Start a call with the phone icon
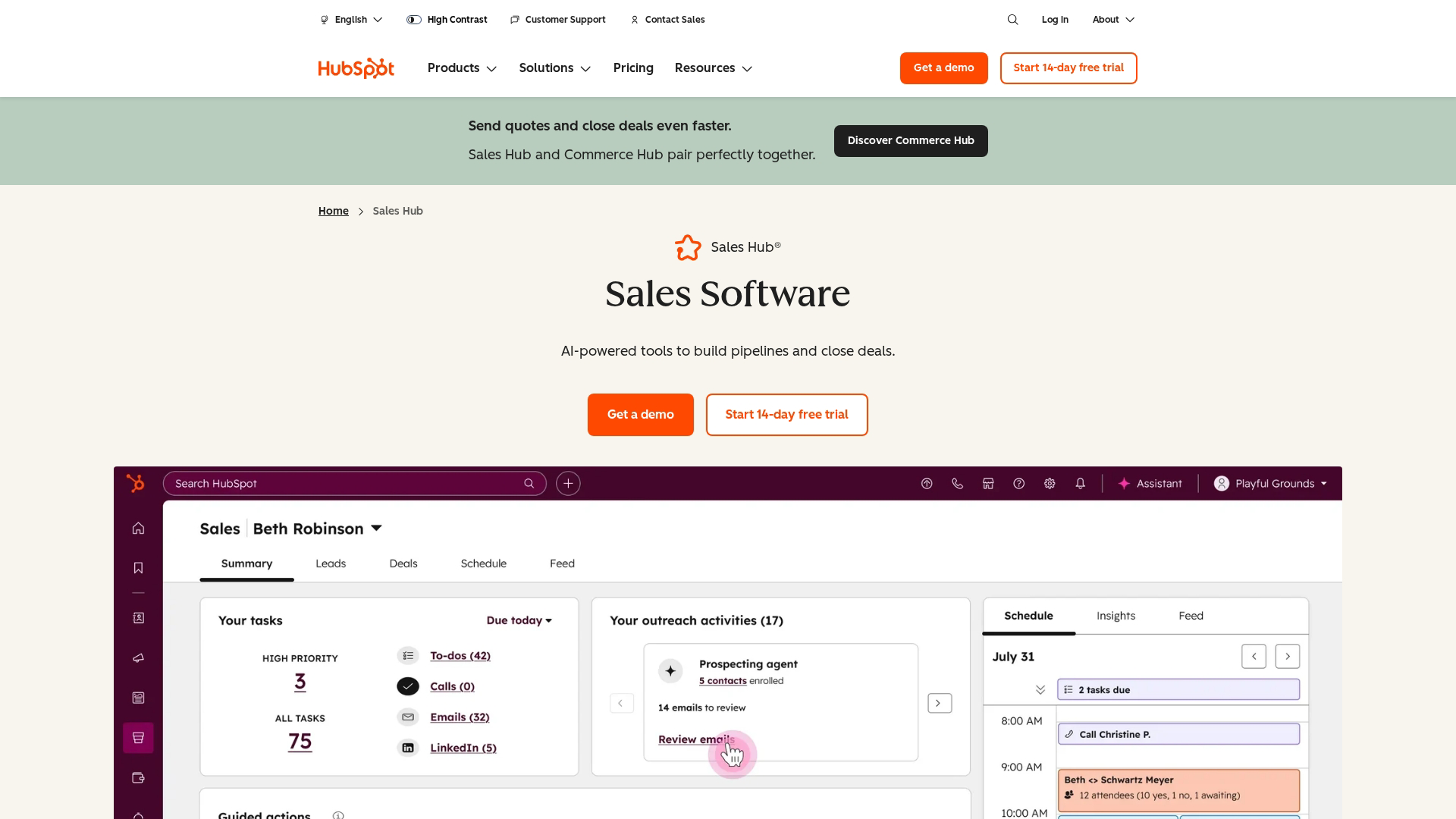 pyautogui.click(x=957, y=483)
